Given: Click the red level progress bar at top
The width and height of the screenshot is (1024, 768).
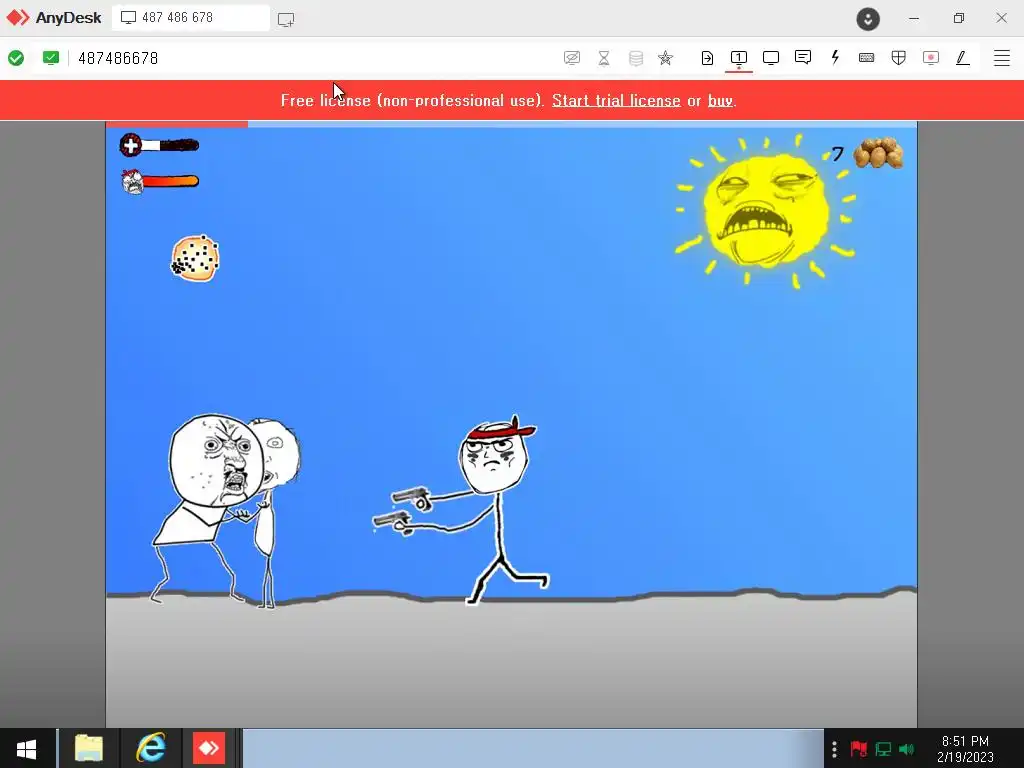Looking at the screenshot, I should point(177,124).
